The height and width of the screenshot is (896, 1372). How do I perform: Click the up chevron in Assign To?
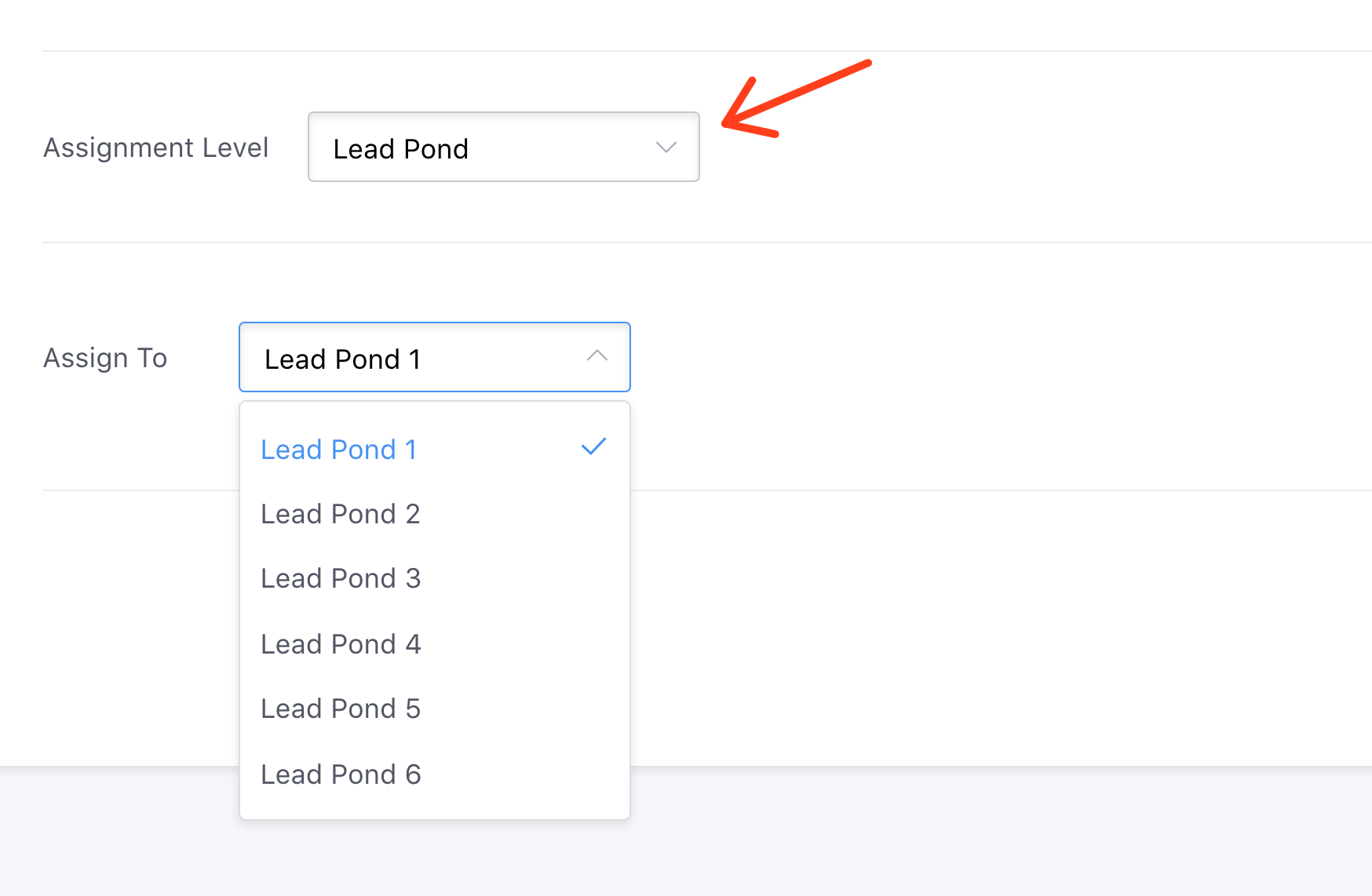pos(597,356)
